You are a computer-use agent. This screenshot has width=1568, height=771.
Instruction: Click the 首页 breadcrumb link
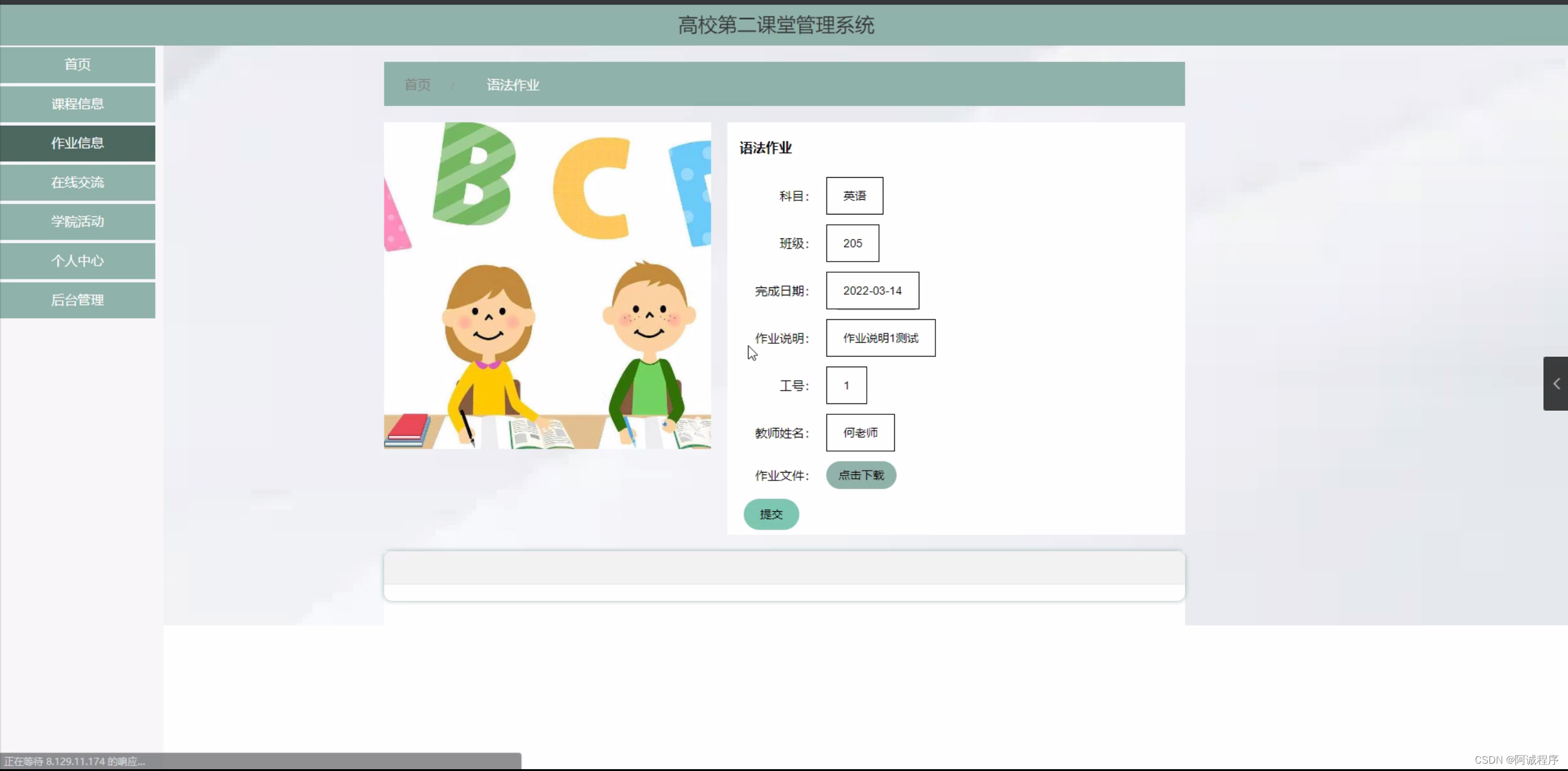(x=417, y=85)
